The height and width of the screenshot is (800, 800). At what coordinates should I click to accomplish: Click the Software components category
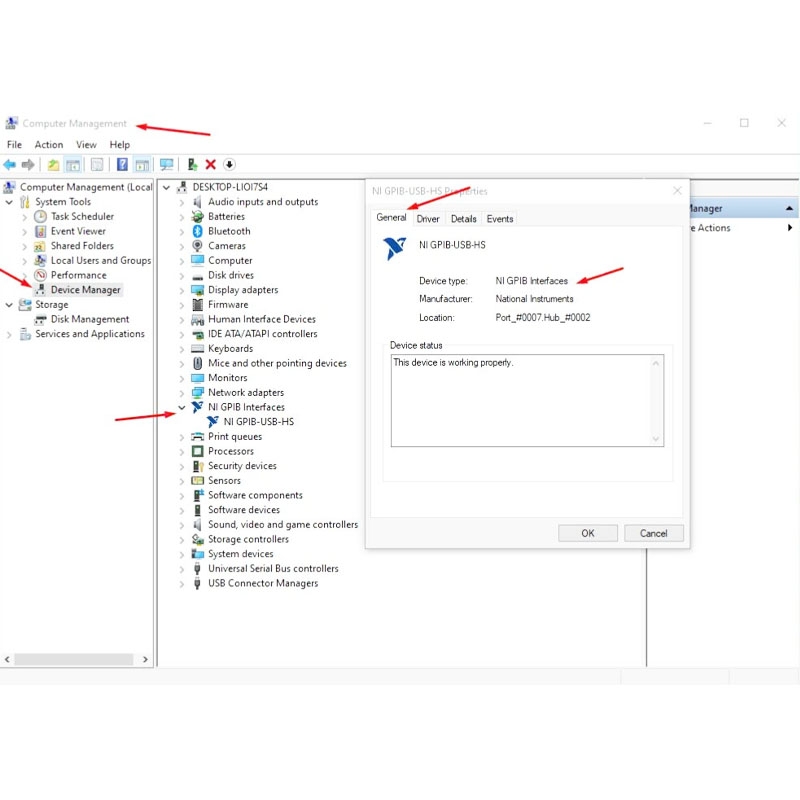255,495
